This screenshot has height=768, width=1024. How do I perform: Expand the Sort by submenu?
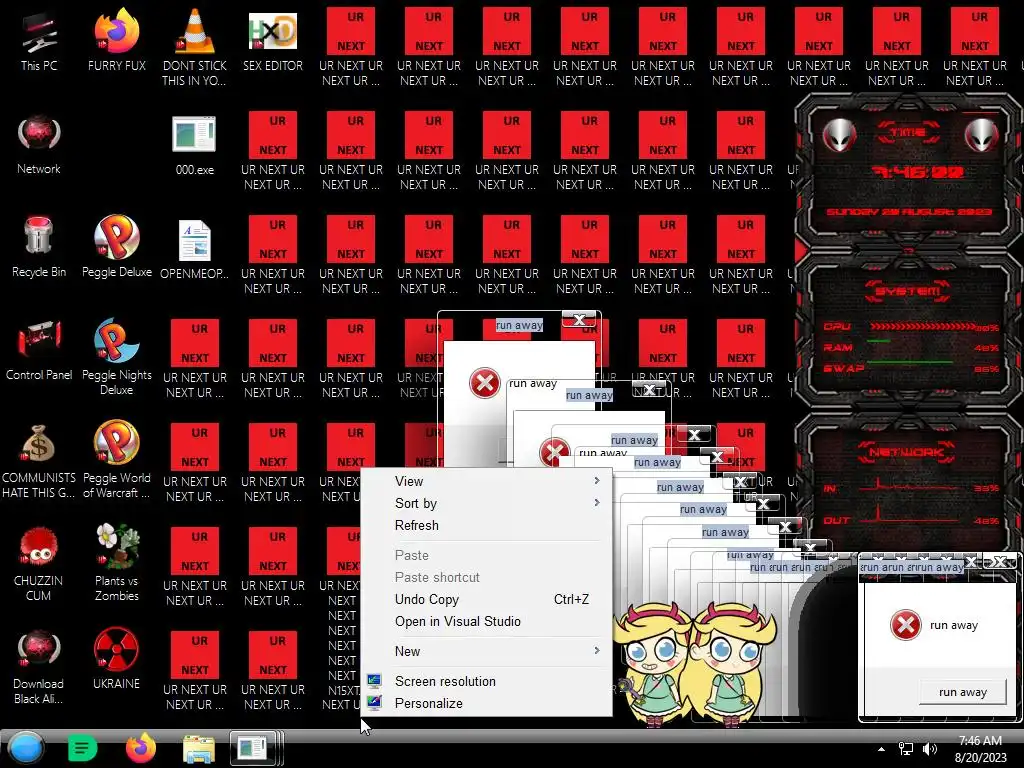(487, 504)
